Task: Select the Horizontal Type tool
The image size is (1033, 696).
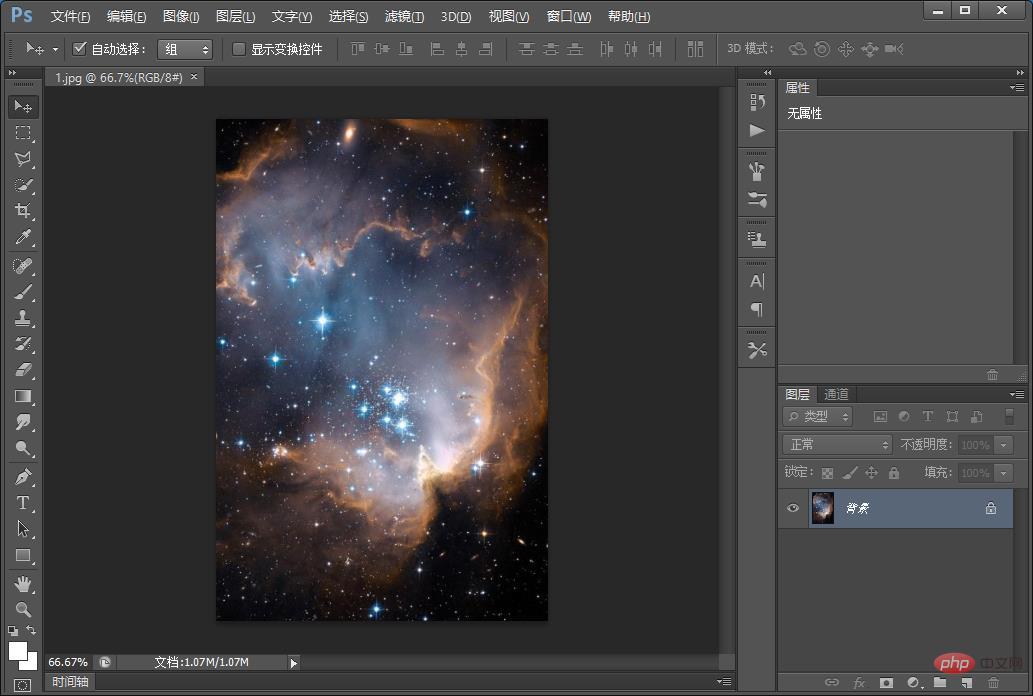Action: click(23, 503)
